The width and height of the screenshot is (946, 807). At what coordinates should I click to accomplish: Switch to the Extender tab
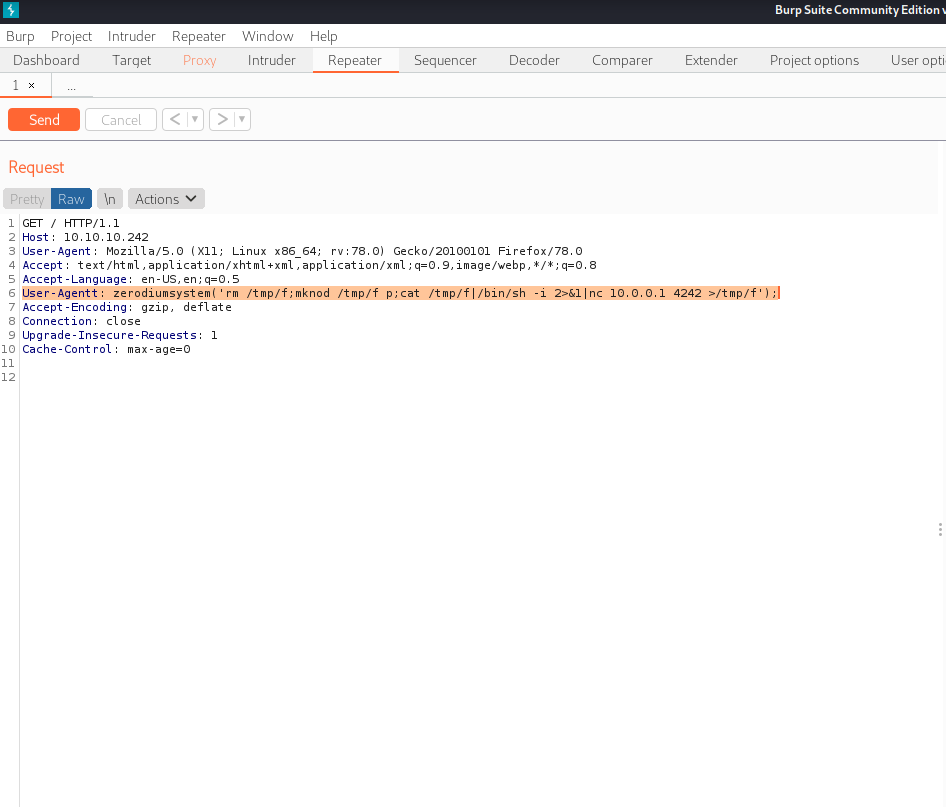tap(711, 60)
